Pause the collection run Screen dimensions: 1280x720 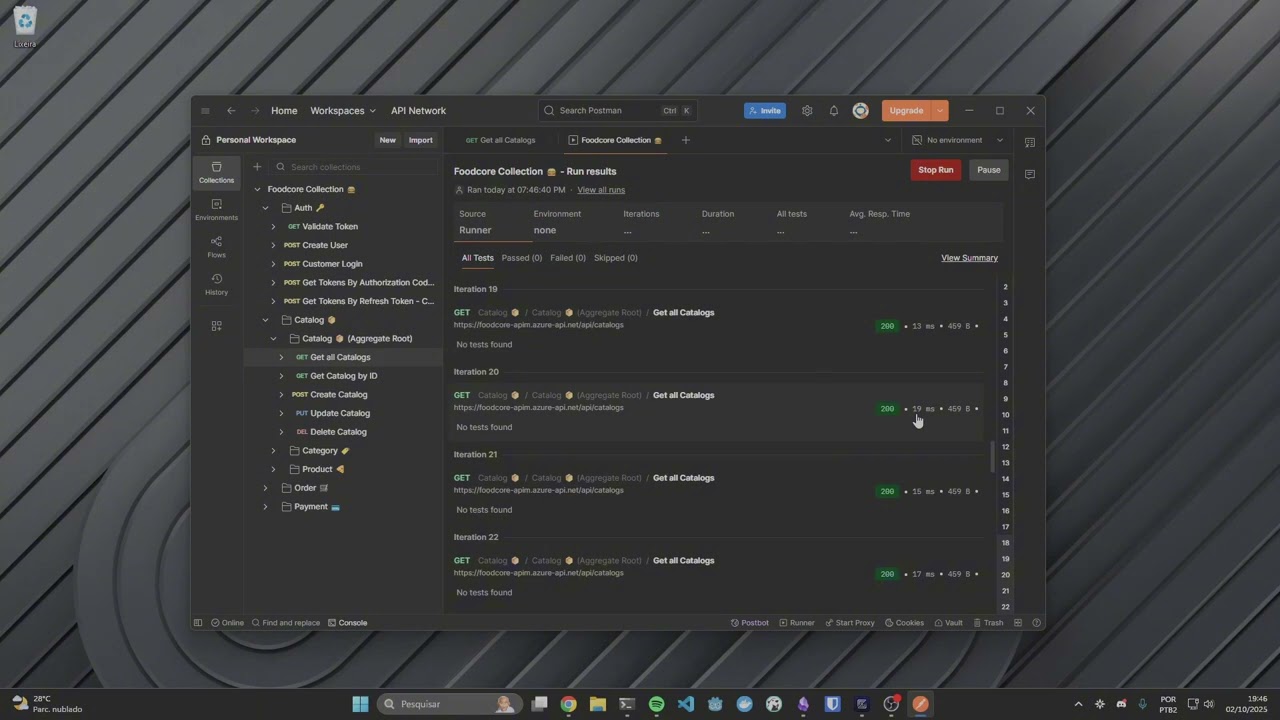[989, 170]
